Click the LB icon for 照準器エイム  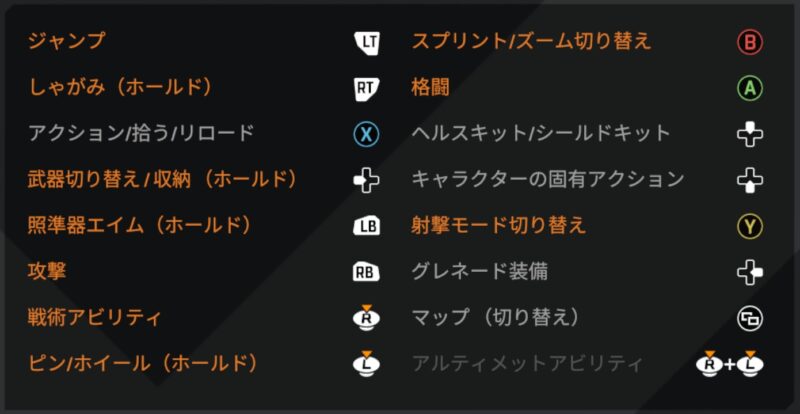point(367,226)
